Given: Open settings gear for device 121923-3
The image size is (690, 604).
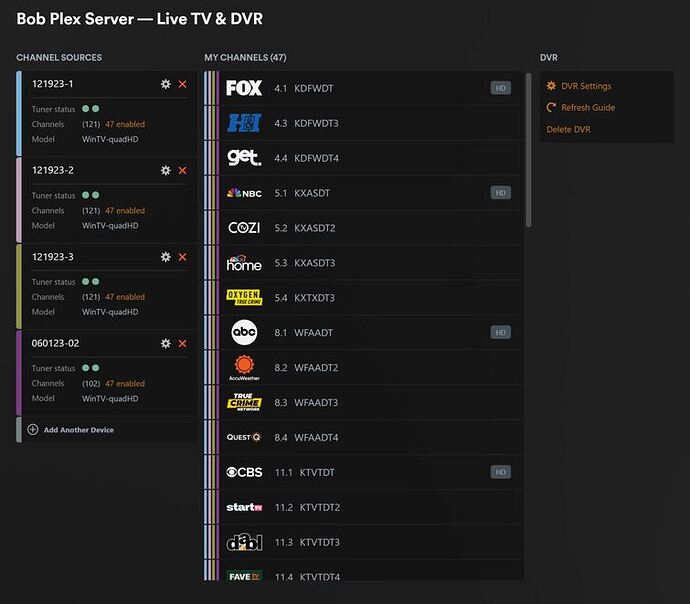Looking at the screenshot, I should 165,257.
